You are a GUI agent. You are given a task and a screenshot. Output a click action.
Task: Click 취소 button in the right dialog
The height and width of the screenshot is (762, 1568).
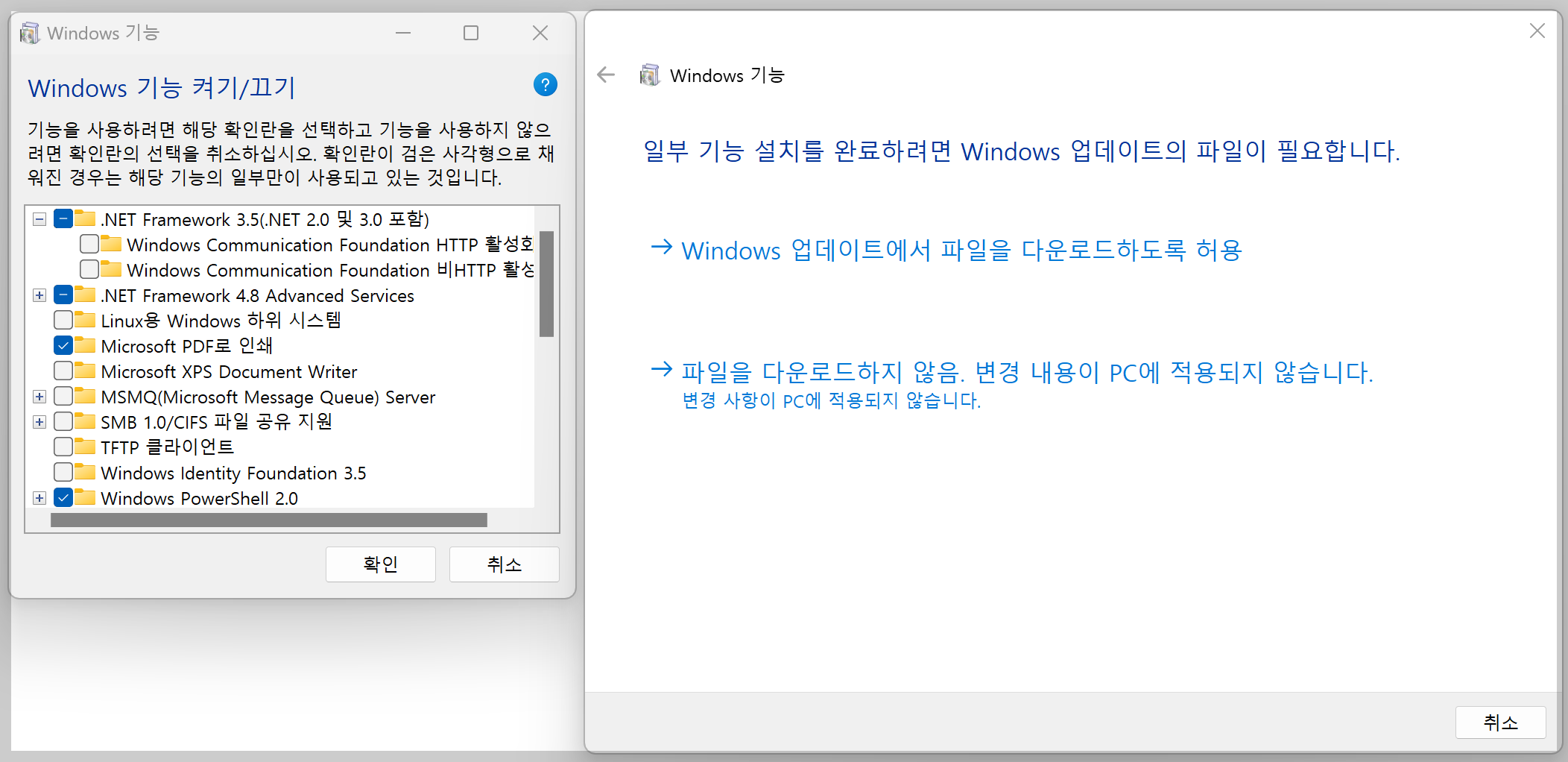1501,722
